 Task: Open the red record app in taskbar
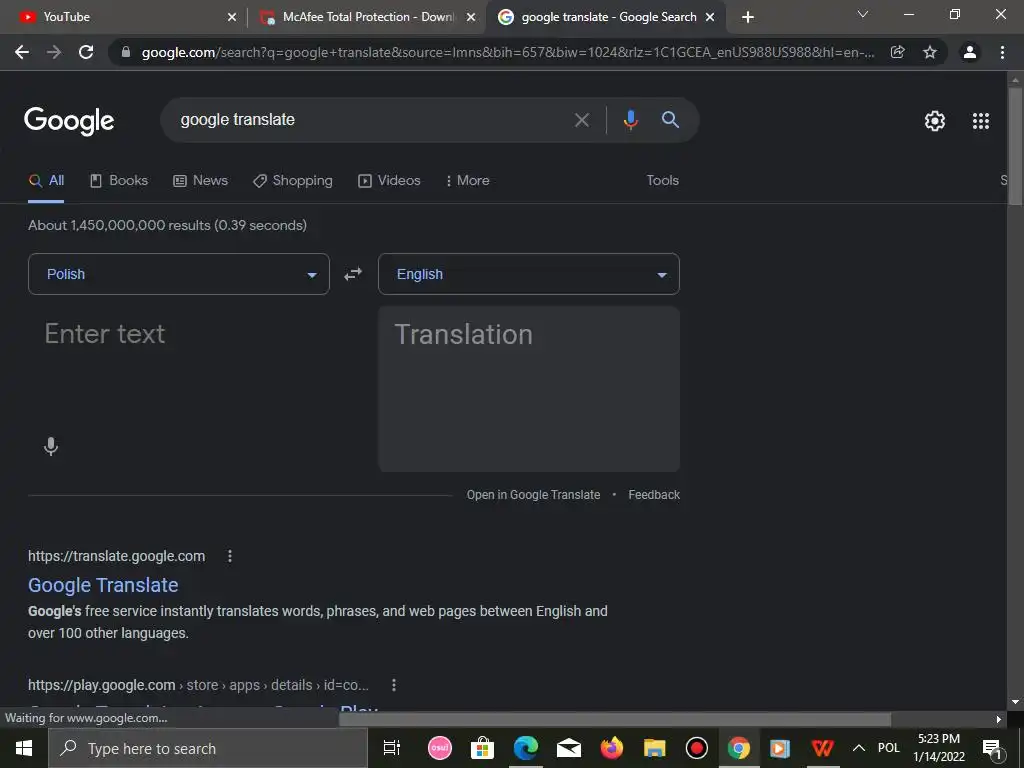[x=697, y=748]
